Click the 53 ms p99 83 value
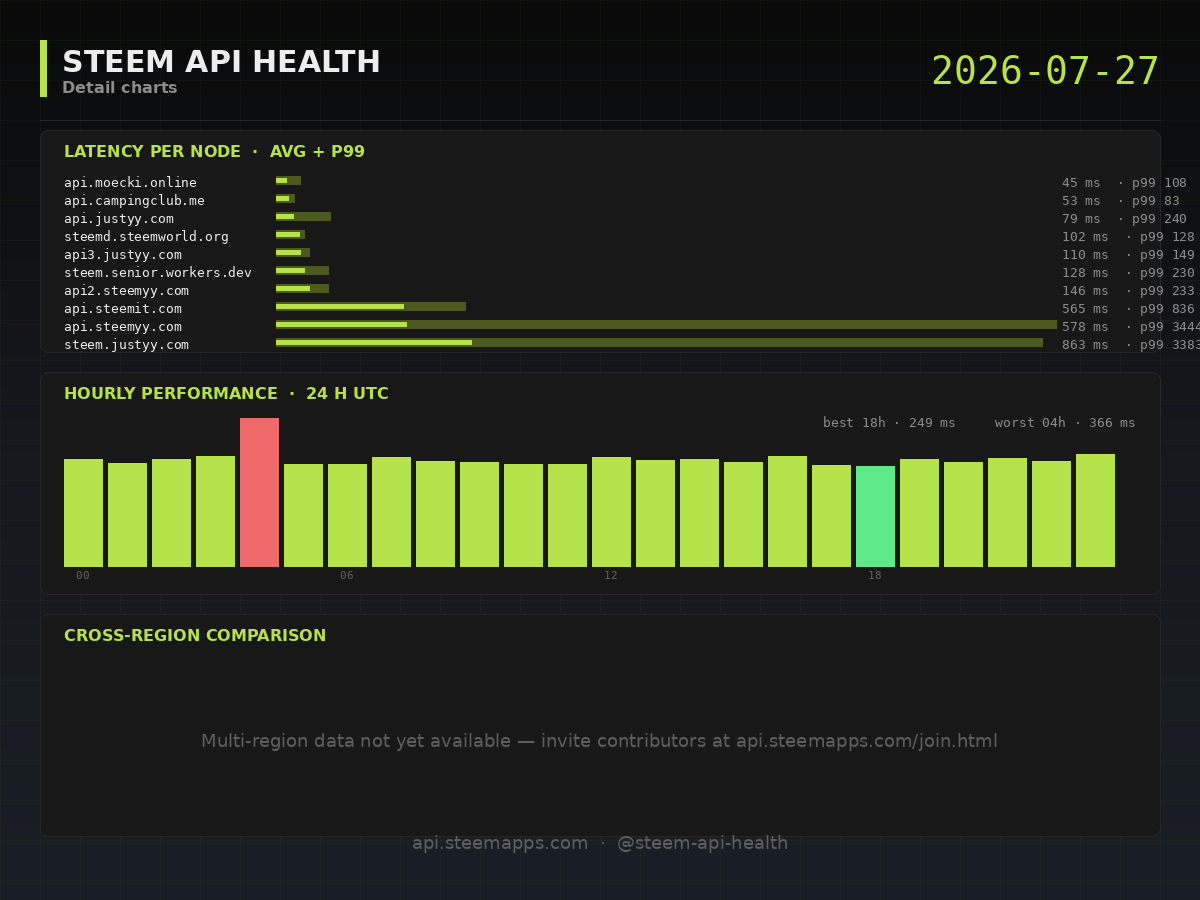 pos(1120,200)
